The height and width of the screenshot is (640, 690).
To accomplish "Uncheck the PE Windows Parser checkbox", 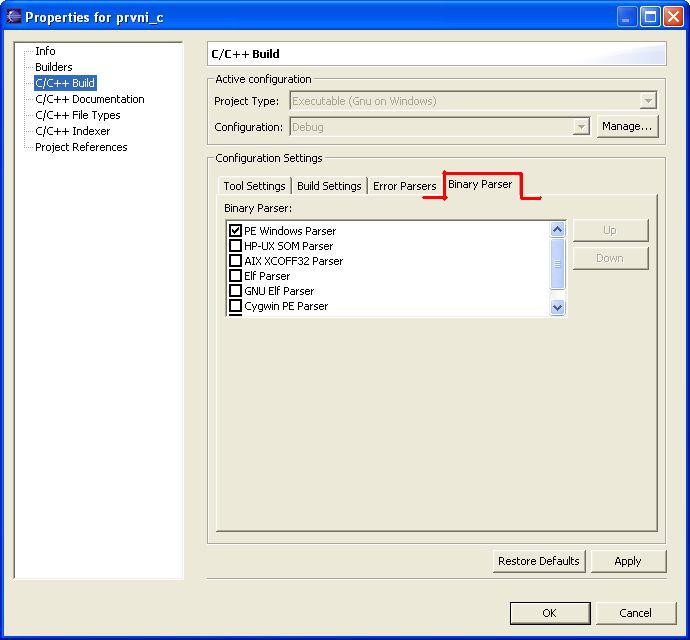I will (236, 231).
